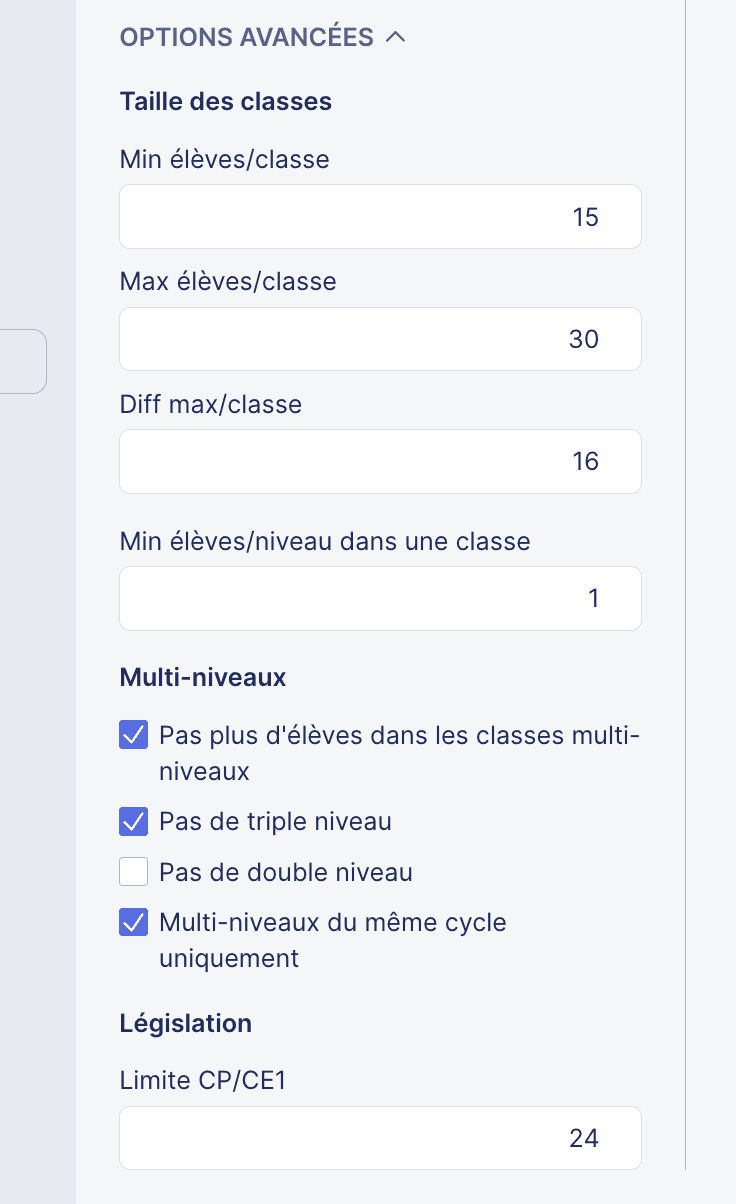736x1204 pixels.
Task: Select the 'Min élèves/classe' input field
Action: (380, 216)
